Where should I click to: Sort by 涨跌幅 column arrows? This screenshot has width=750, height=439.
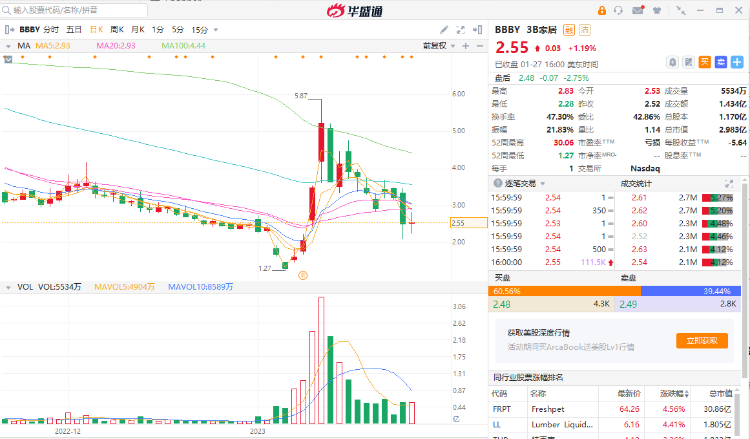(x=687, y=394)
